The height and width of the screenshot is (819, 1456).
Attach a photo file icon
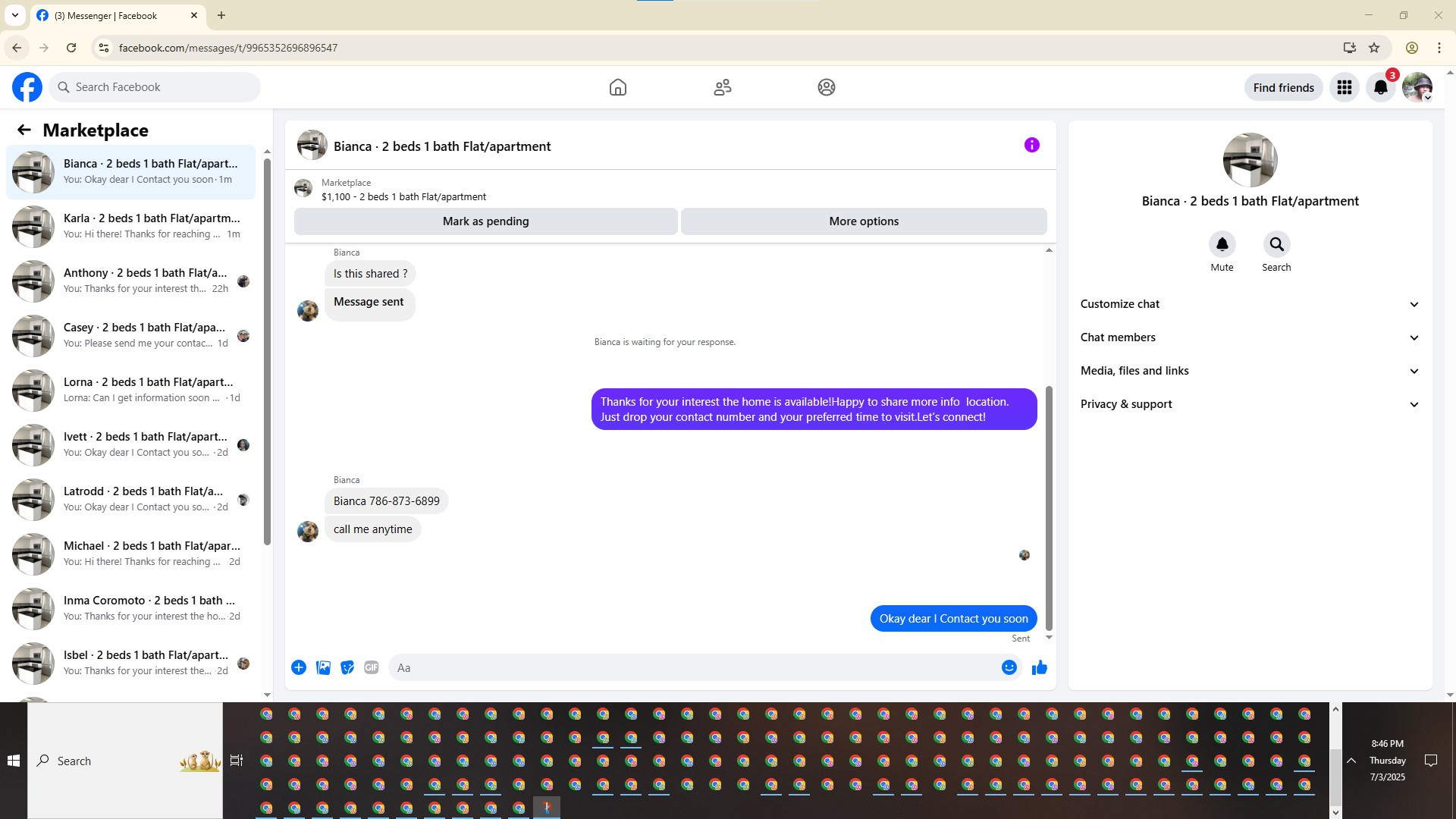[x=323, y=667]
